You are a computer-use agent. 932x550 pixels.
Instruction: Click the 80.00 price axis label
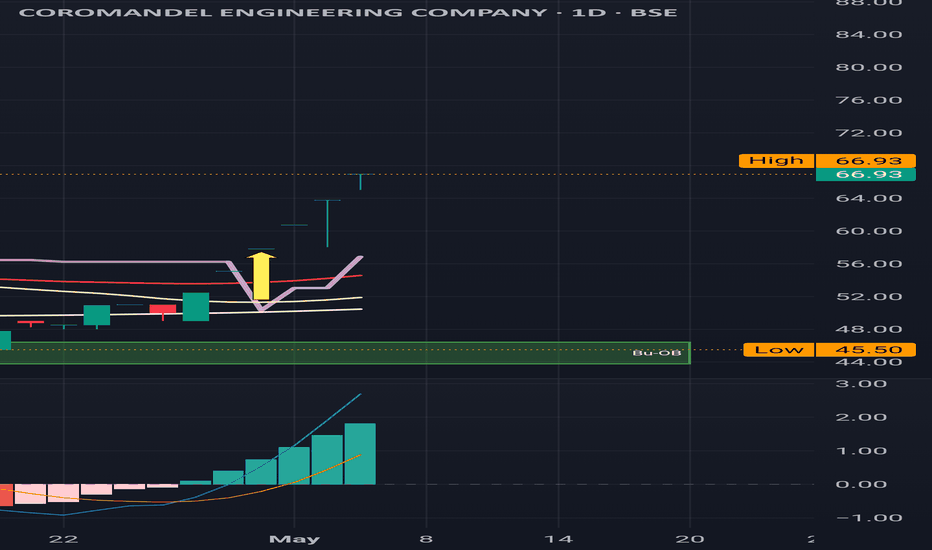coord(869,67)
